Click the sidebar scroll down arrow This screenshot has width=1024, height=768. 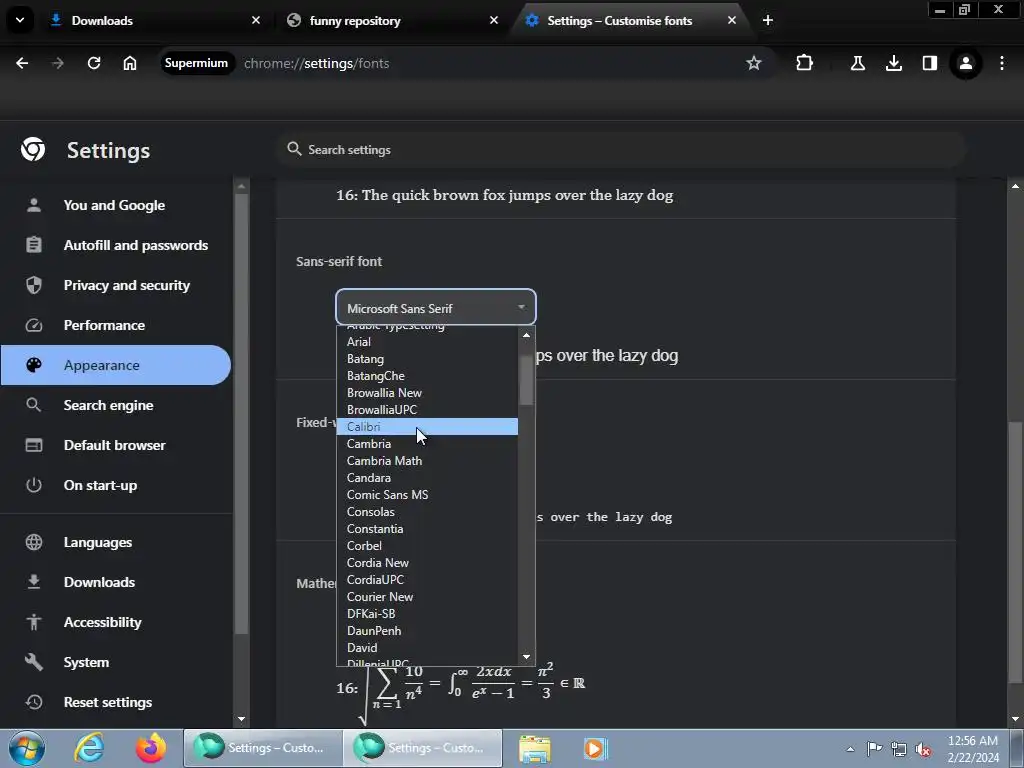pyautogui.click(x=241, y=719)
